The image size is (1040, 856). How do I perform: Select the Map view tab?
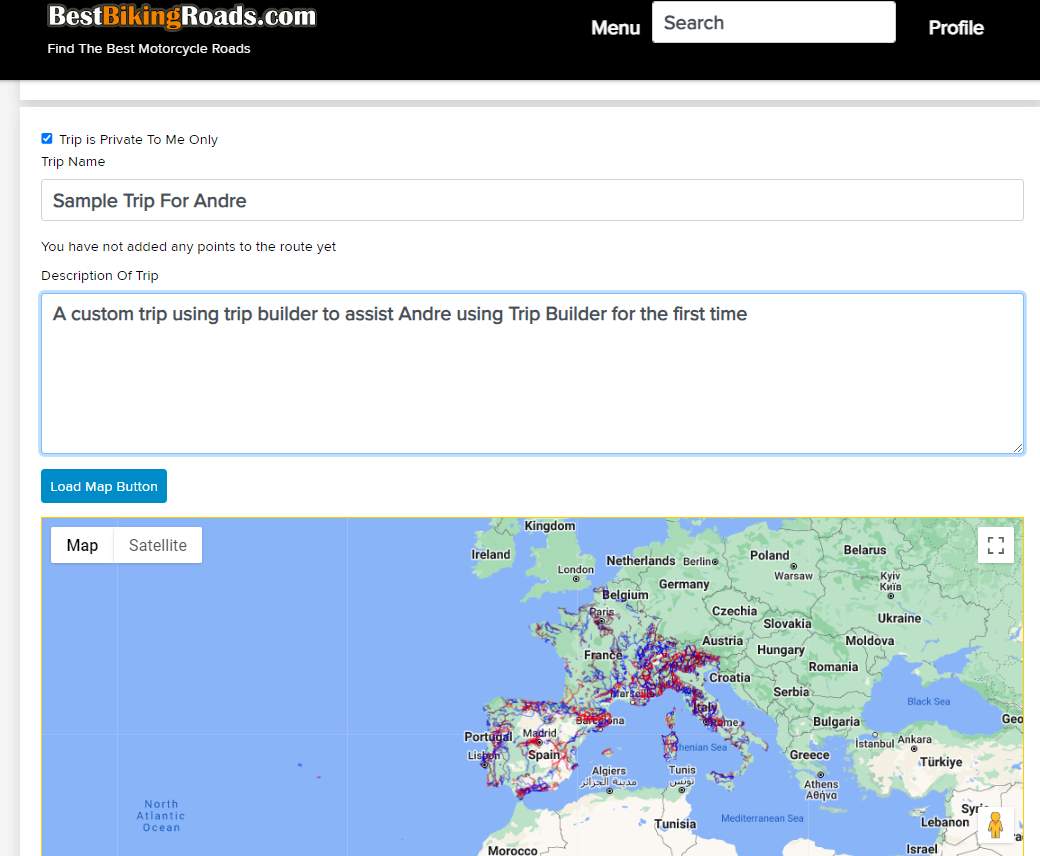click(x=82, y=545)
